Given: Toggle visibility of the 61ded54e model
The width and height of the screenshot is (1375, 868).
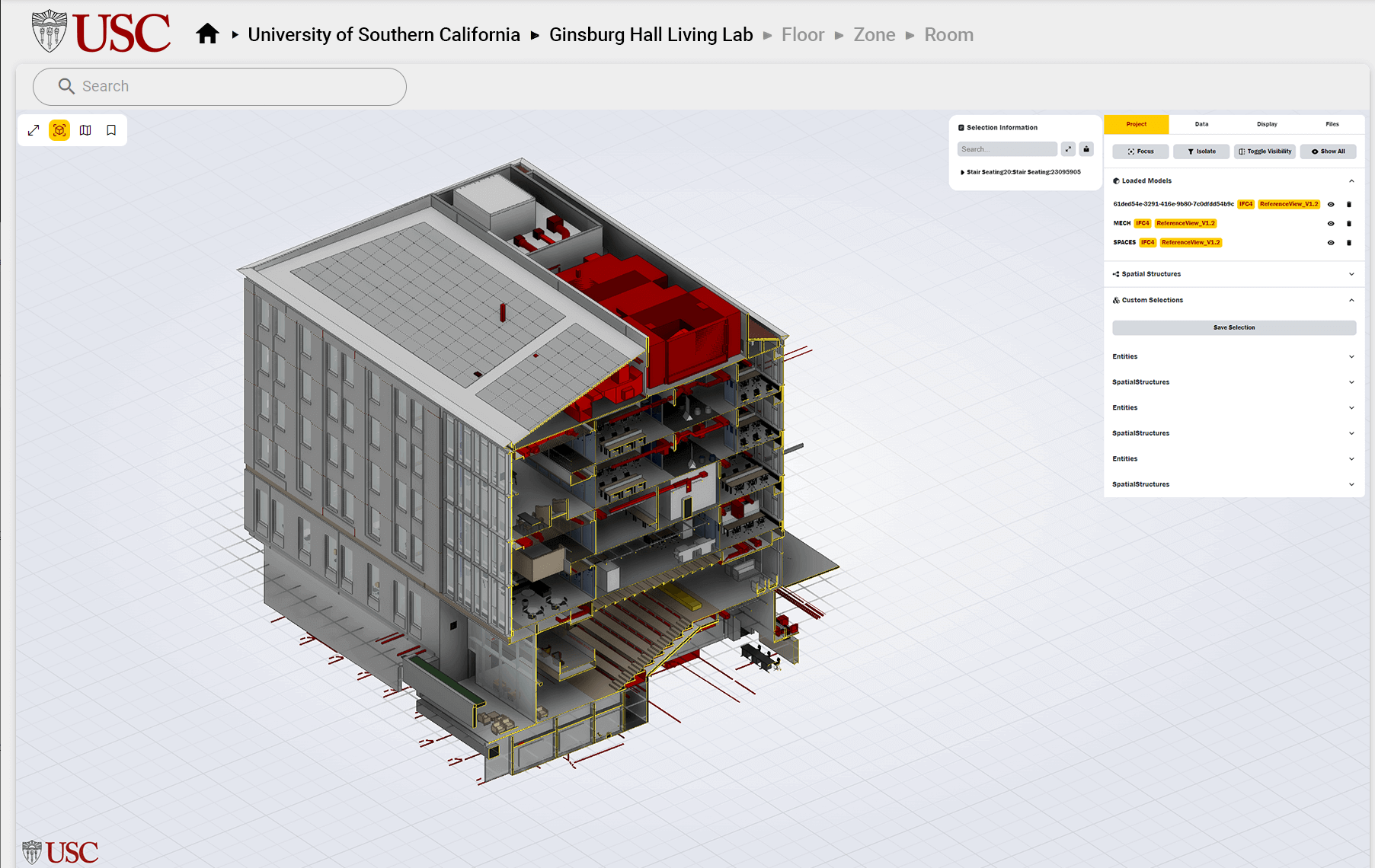Looking at the screenshot, I should [x=1331, y=204].
